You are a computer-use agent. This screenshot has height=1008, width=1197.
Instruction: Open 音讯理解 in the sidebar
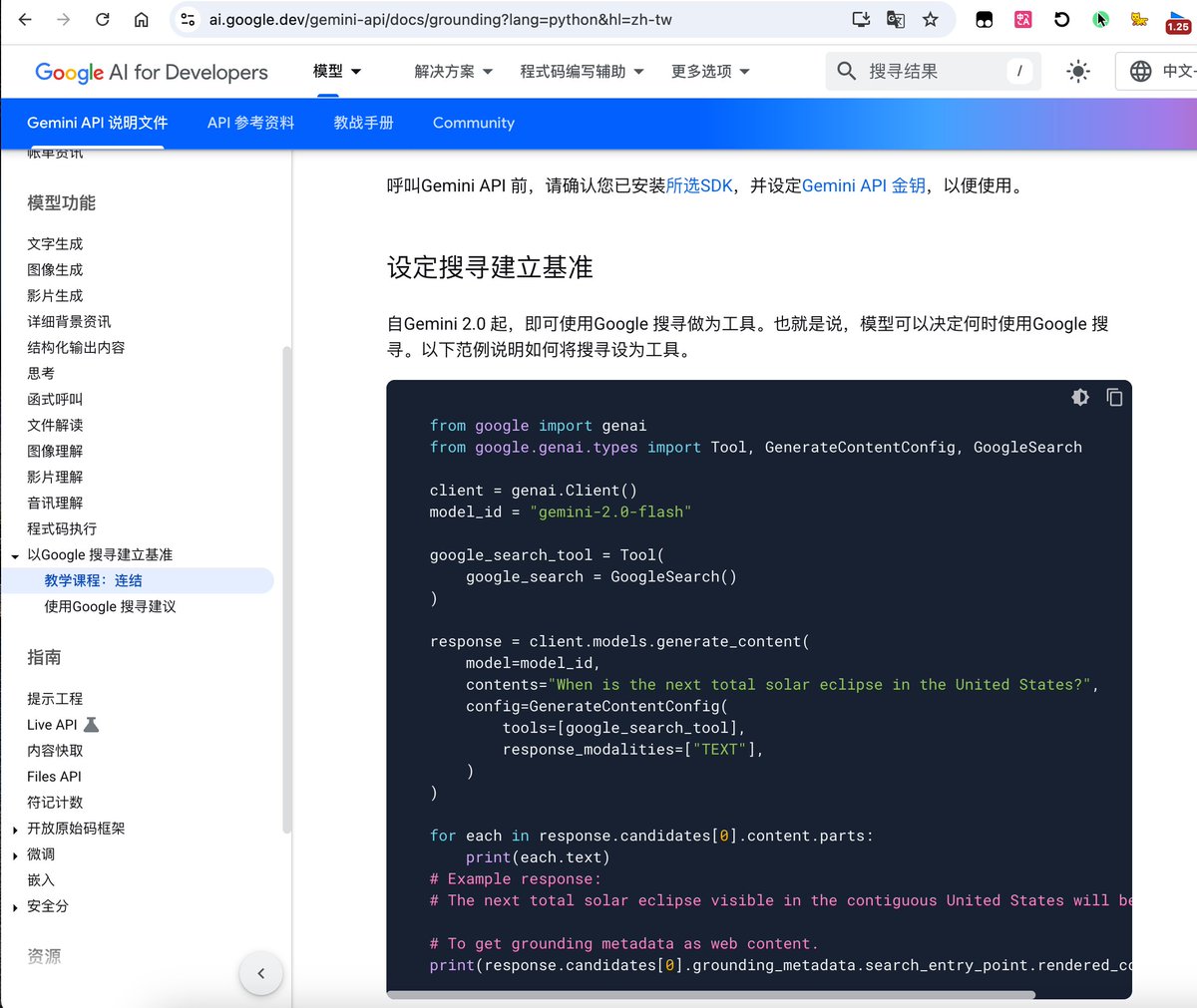pyautogui.click(x=55, y=503)
